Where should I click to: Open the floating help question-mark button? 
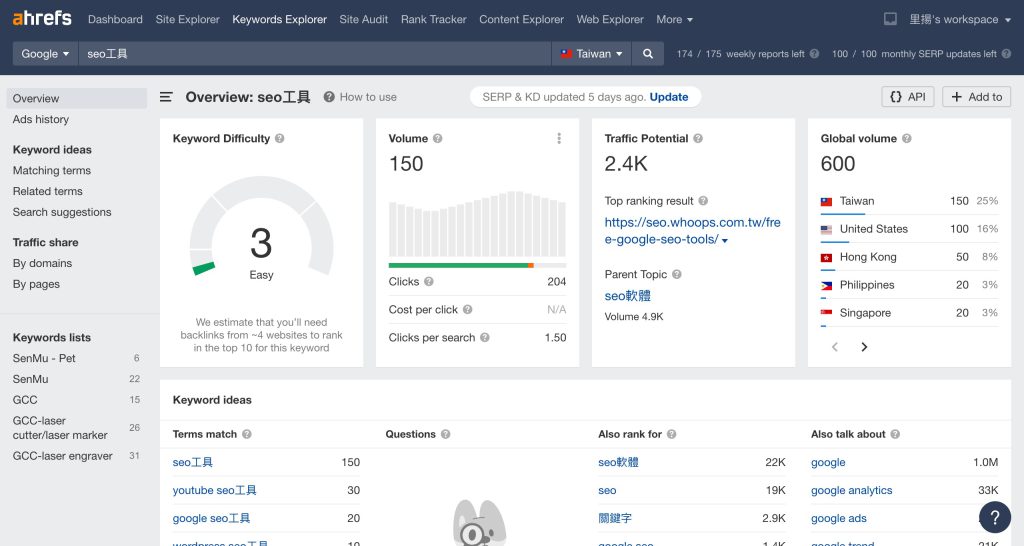(x=994, y=516)
